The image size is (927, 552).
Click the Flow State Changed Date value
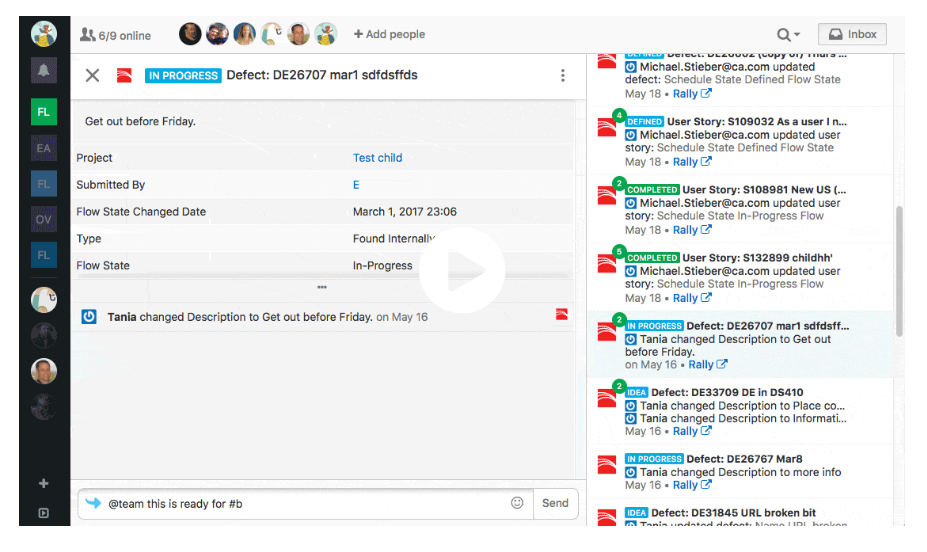(x=404, y=212)
